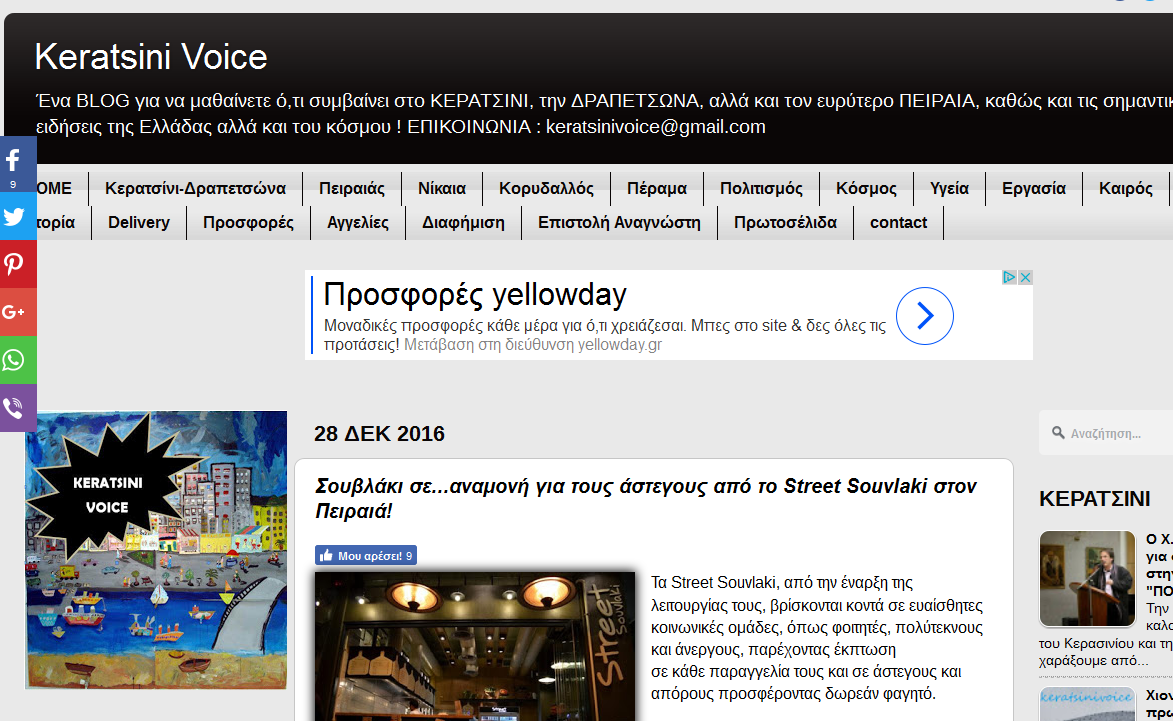Image resolution: width=1173 pixels, height=721 pixels.
Task: Click the search magnifier icon
Action: click(1058, 432)
